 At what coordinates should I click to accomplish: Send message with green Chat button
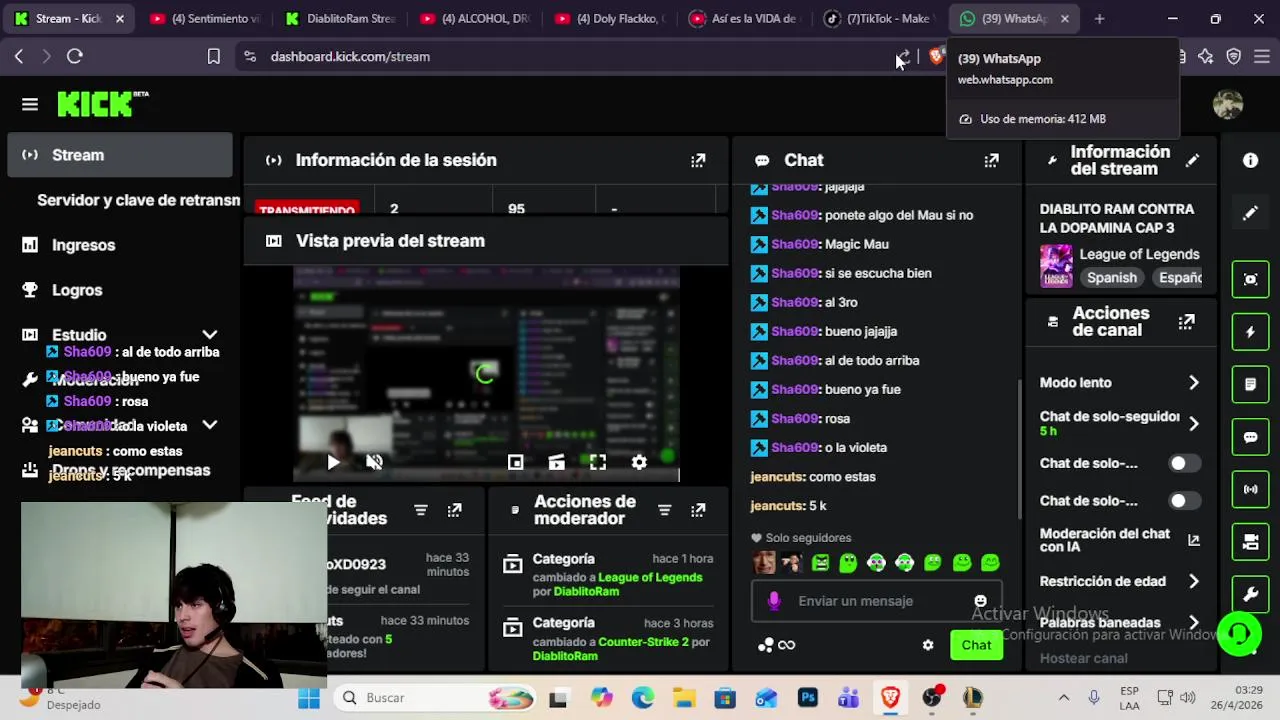tap(976, 645)
